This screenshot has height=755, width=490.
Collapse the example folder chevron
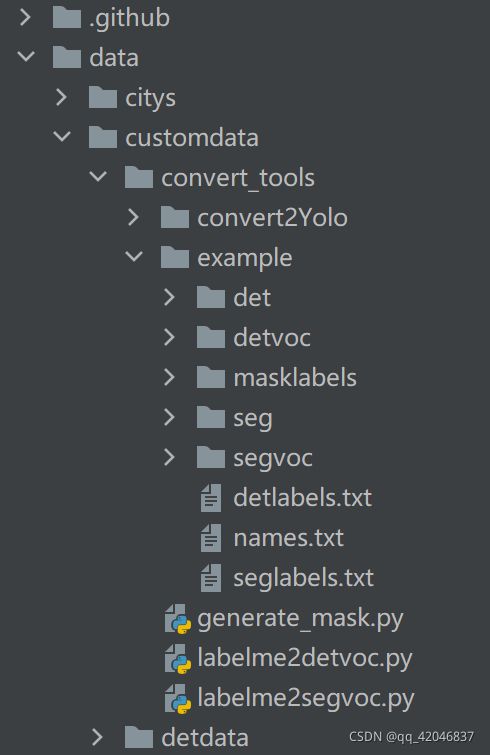134,257
